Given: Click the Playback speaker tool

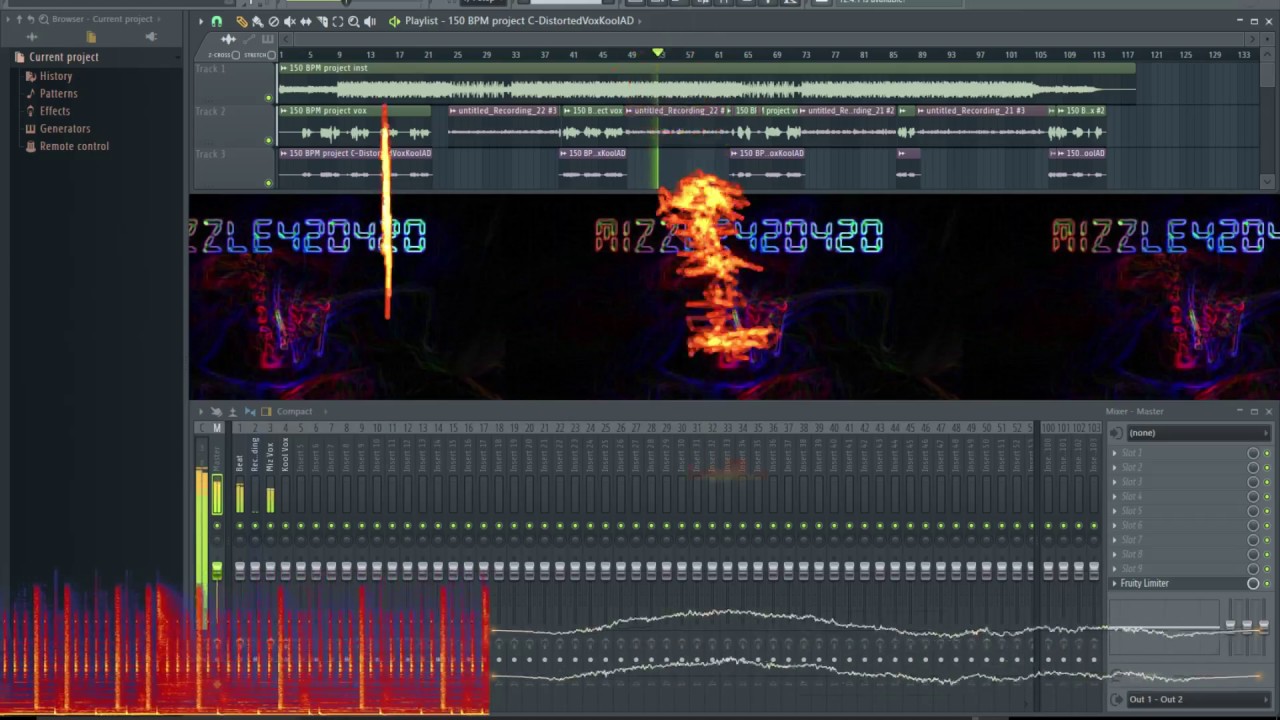Looking at the screenshot, I should (370, 21).
